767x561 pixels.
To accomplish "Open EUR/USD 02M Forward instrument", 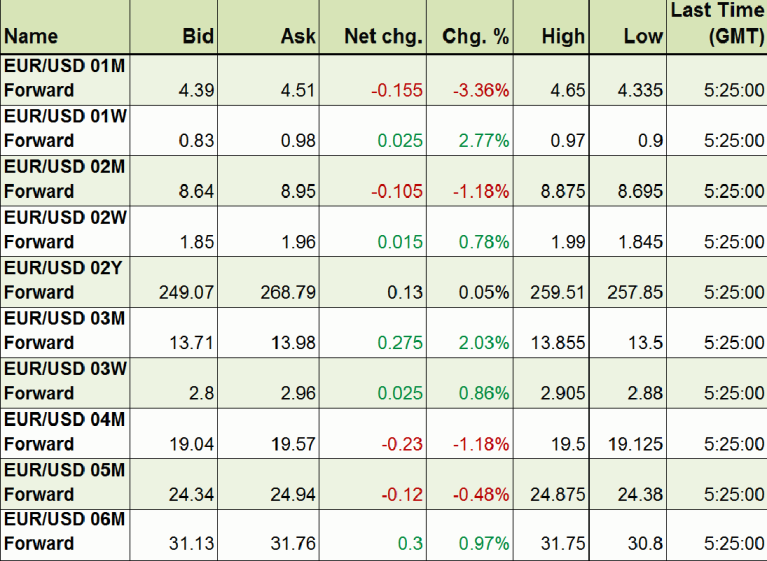I will point(65,180).
